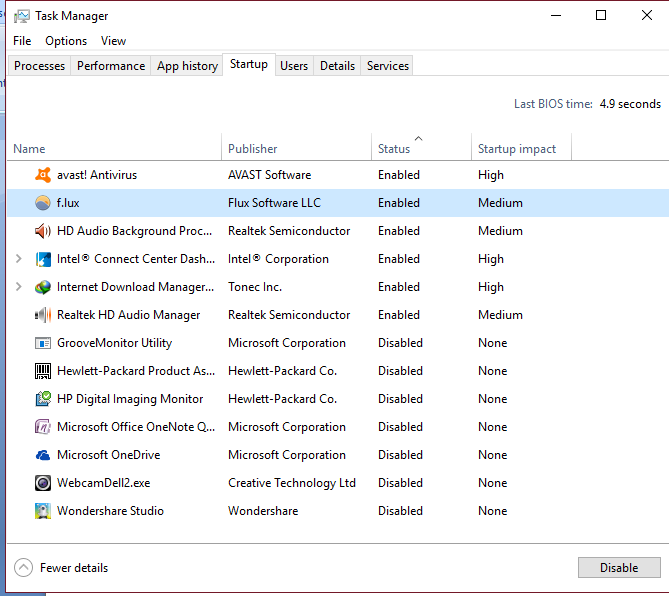This screenshot has width=669, height=596.
Task: Click the Wondershare Studio icon
Action: [43, 511]
